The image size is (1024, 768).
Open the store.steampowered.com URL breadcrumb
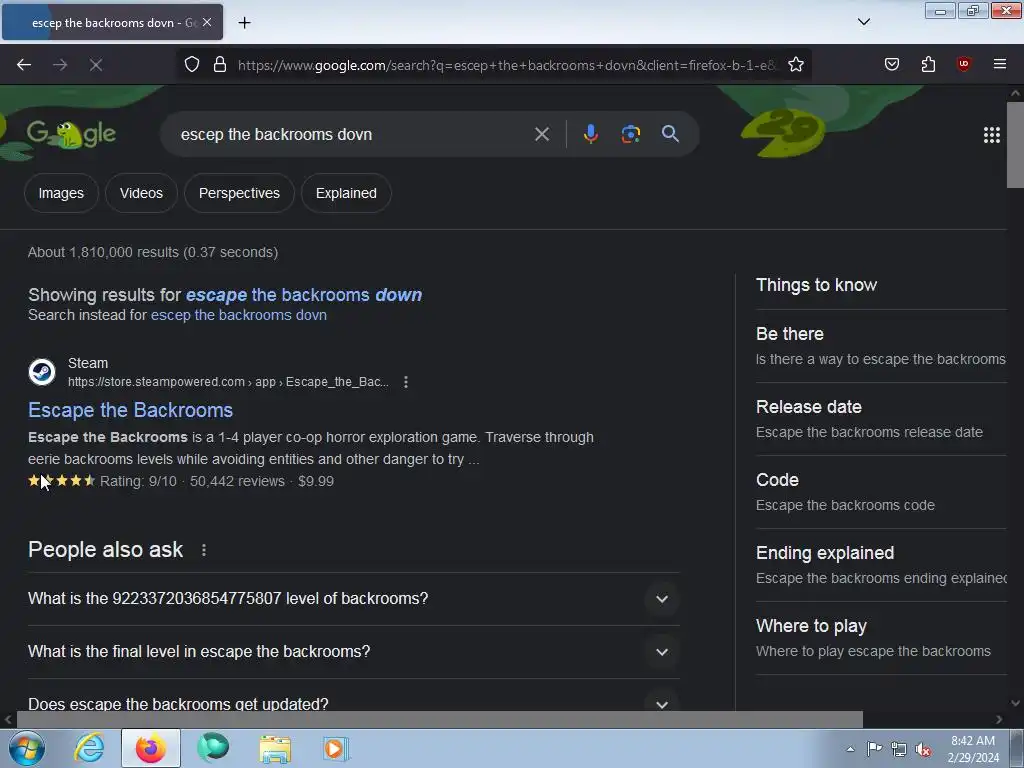click(x=228, y=382)
